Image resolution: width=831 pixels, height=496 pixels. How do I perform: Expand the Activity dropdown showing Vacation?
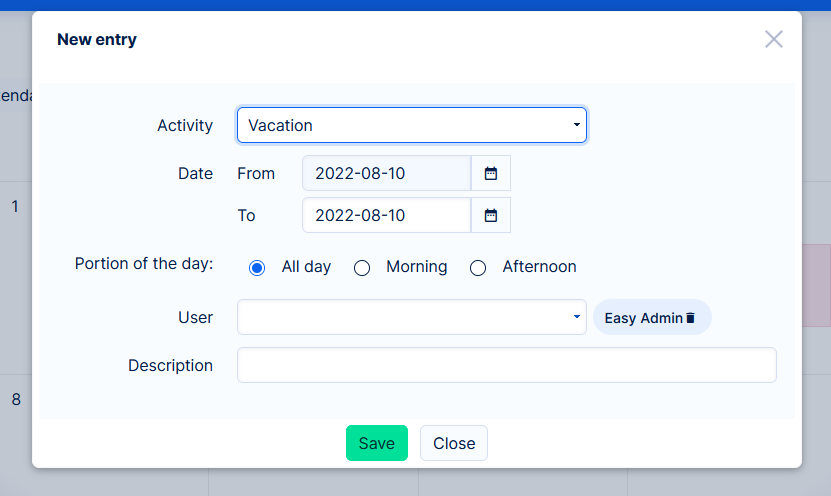click(x=411, y=125)
